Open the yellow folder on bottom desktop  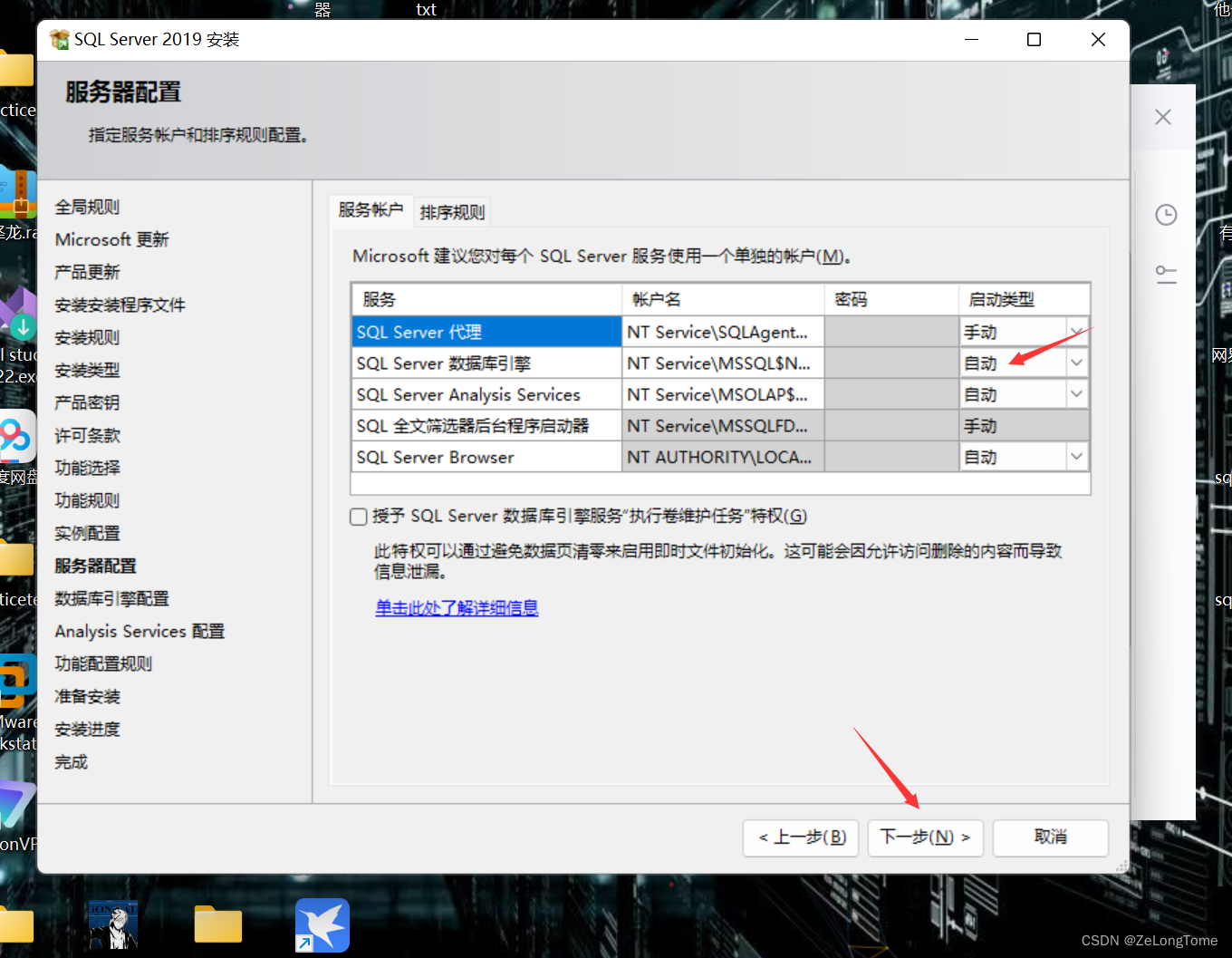[218, 924]
